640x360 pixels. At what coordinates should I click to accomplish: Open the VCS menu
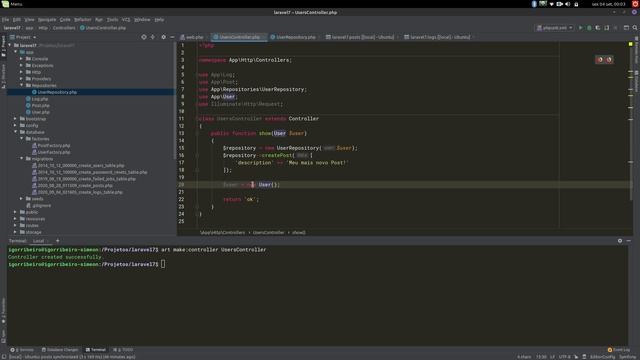point(126,20)
